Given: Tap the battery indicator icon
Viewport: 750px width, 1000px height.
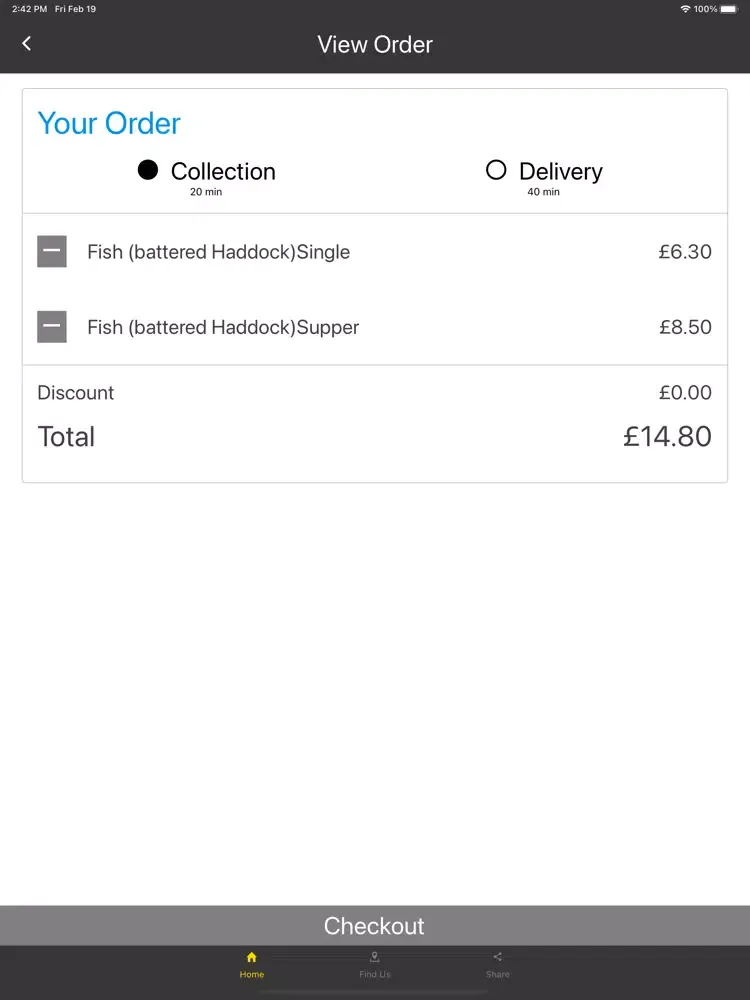Looking at the screenshot, I should 730,9.
